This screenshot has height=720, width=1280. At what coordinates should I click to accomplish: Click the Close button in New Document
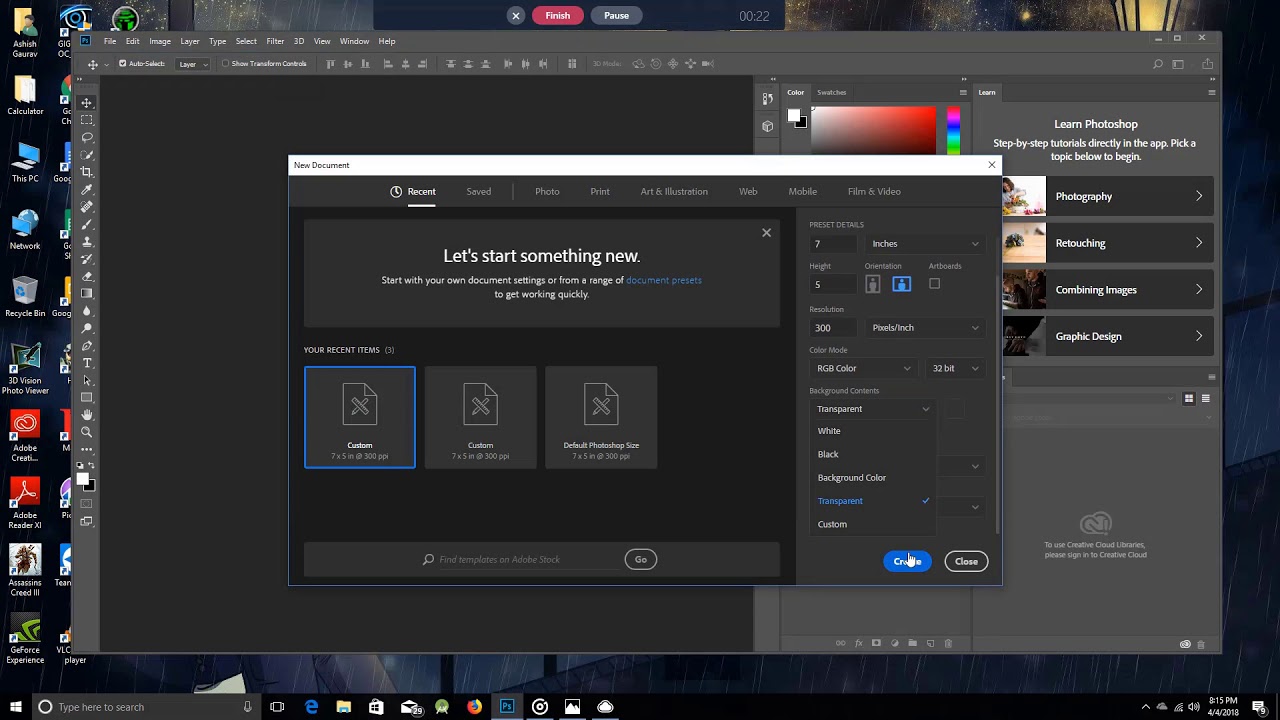point(966,561)
